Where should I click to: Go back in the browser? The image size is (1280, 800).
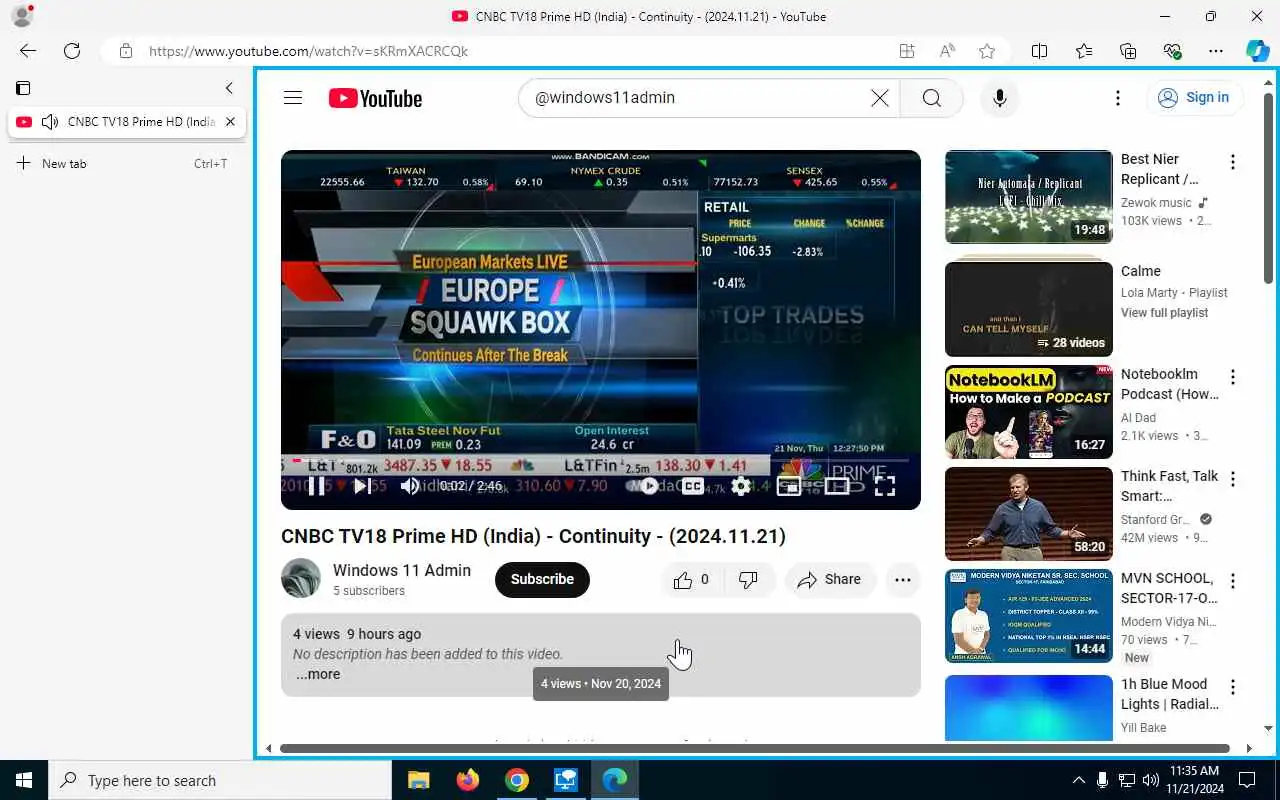(x=28, y=51)
